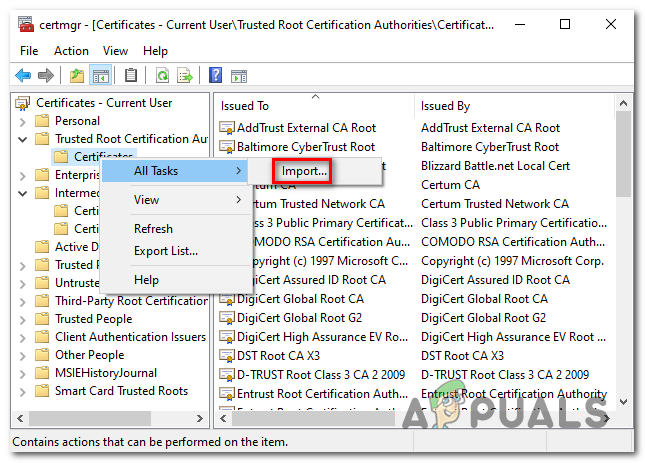Select Import... from the submenu

pyautogui.click(x=304, y=171)
